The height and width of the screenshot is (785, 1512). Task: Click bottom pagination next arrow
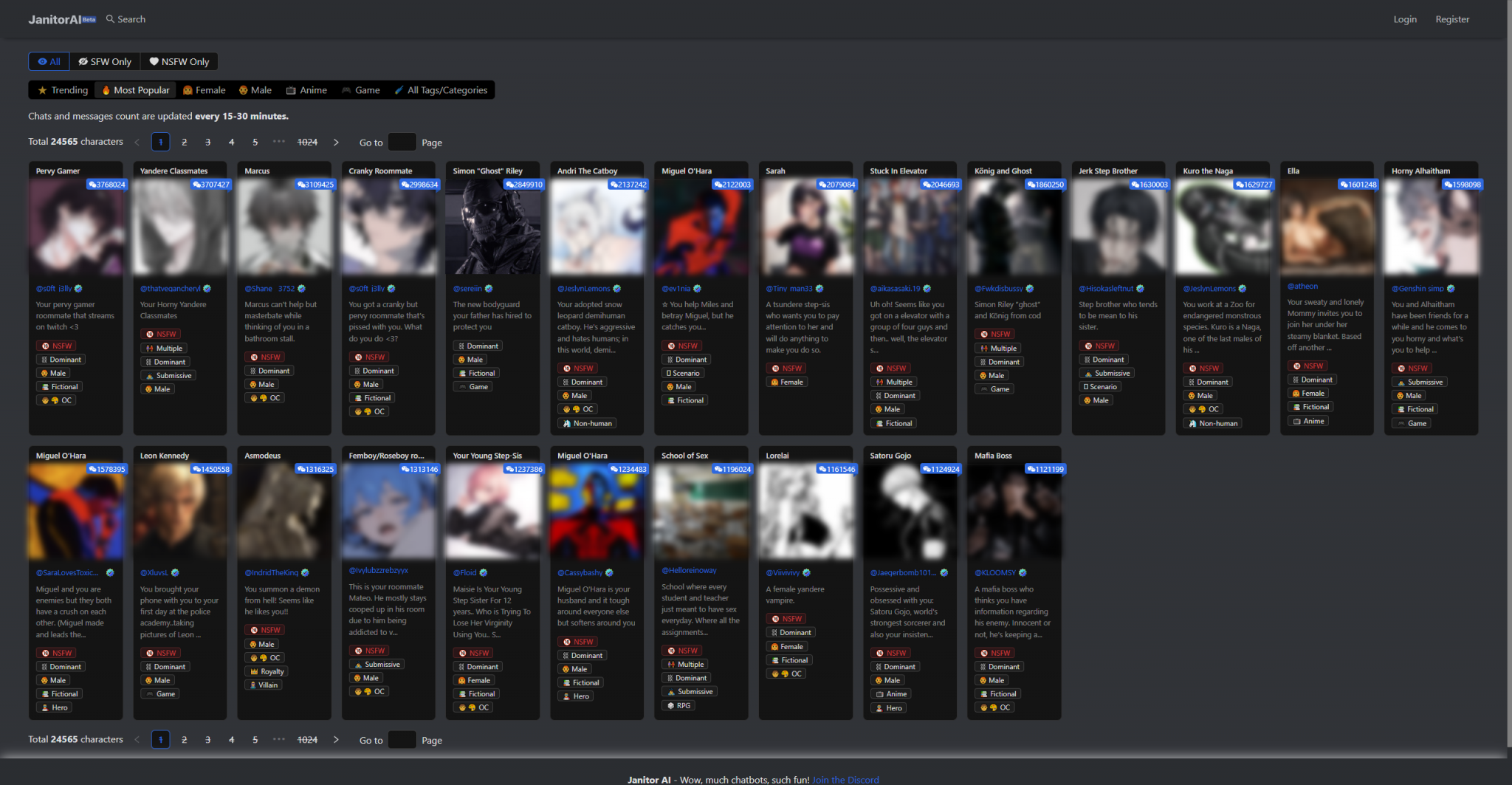pos(336,740)
